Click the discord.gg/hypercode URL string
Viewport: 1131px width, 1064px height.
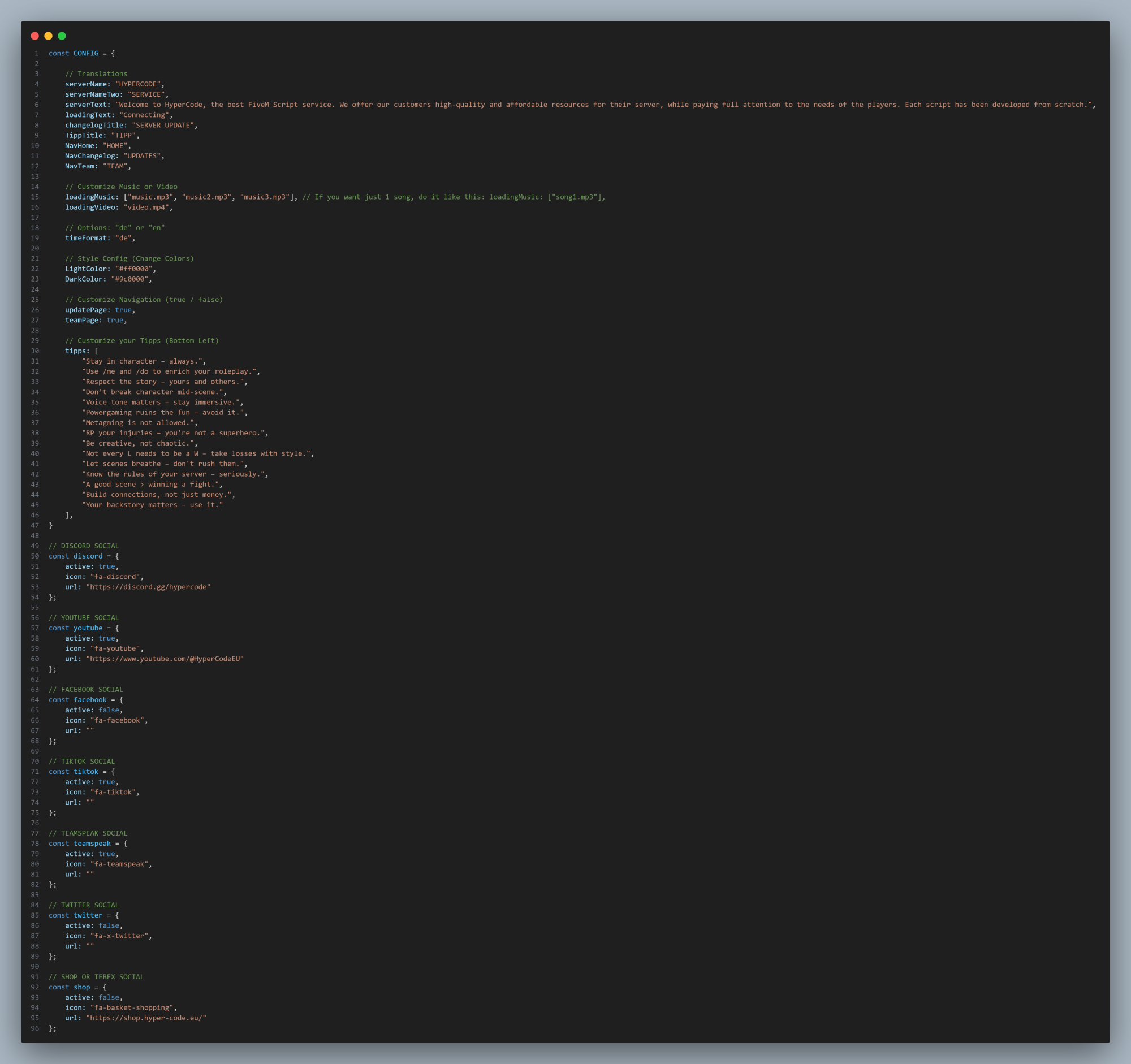tap(148, 587)
